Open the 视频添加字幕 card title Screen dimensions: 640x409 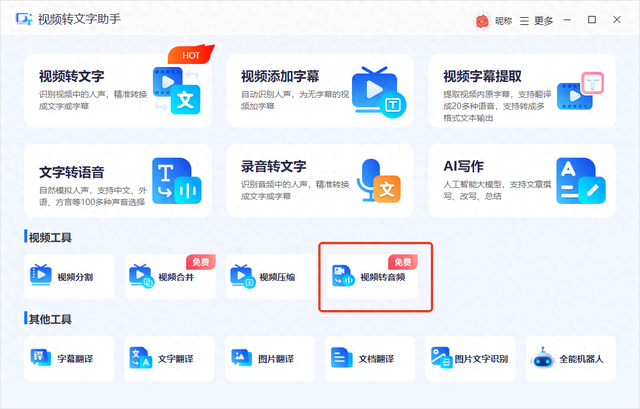coord(280,76)
